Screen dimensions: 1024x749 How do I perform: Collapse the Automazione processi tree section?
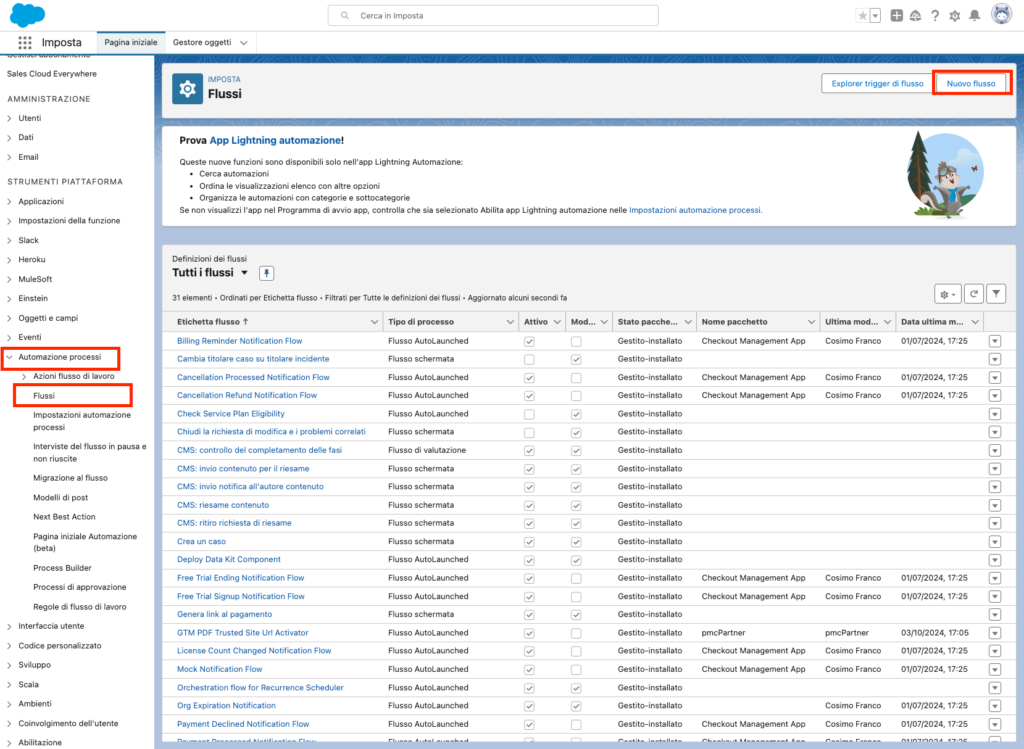pos(10,357)
